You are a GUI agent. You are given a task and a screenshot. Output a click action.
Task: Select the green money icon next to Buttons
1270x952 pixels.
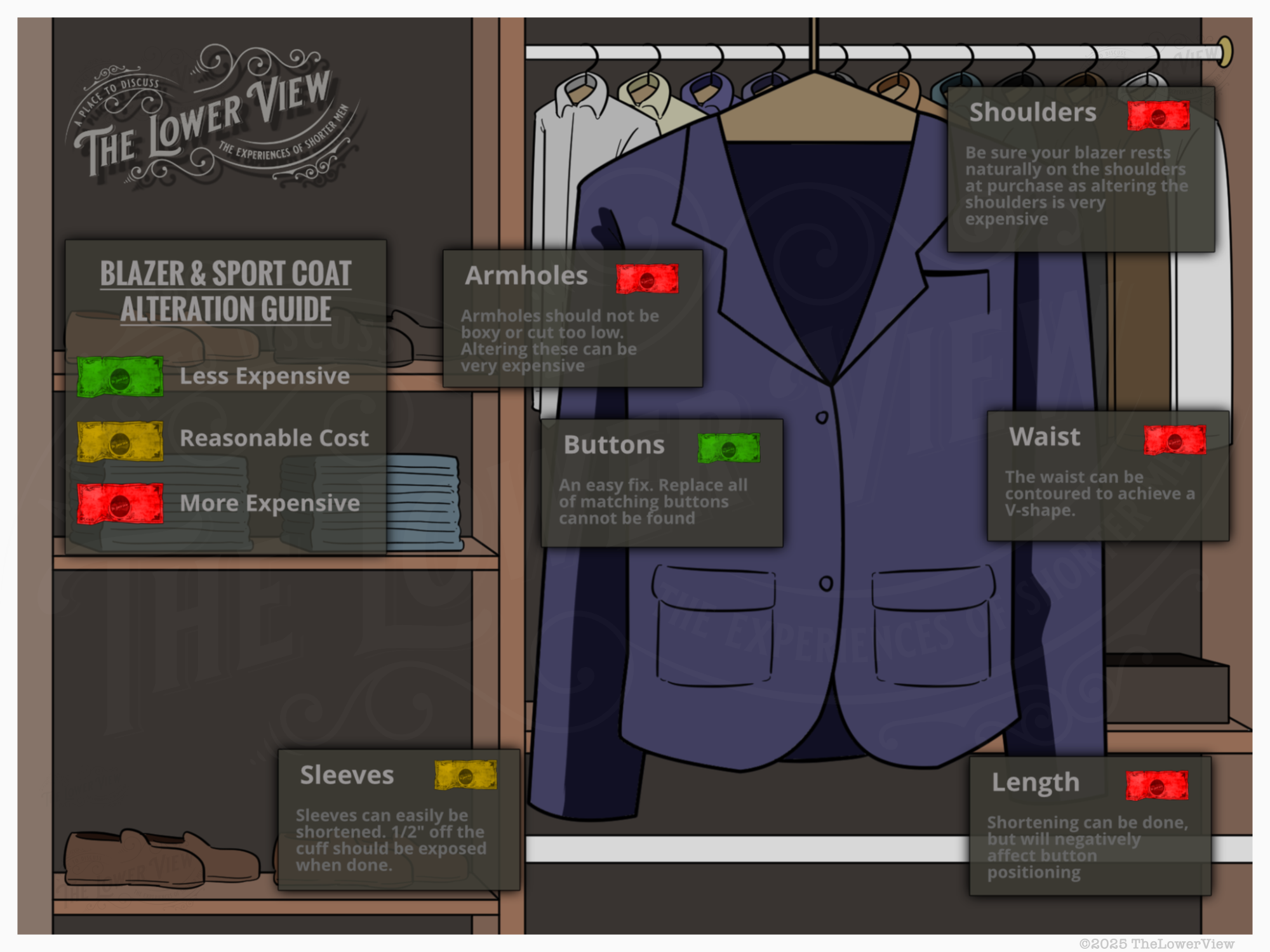pos(728,447)
